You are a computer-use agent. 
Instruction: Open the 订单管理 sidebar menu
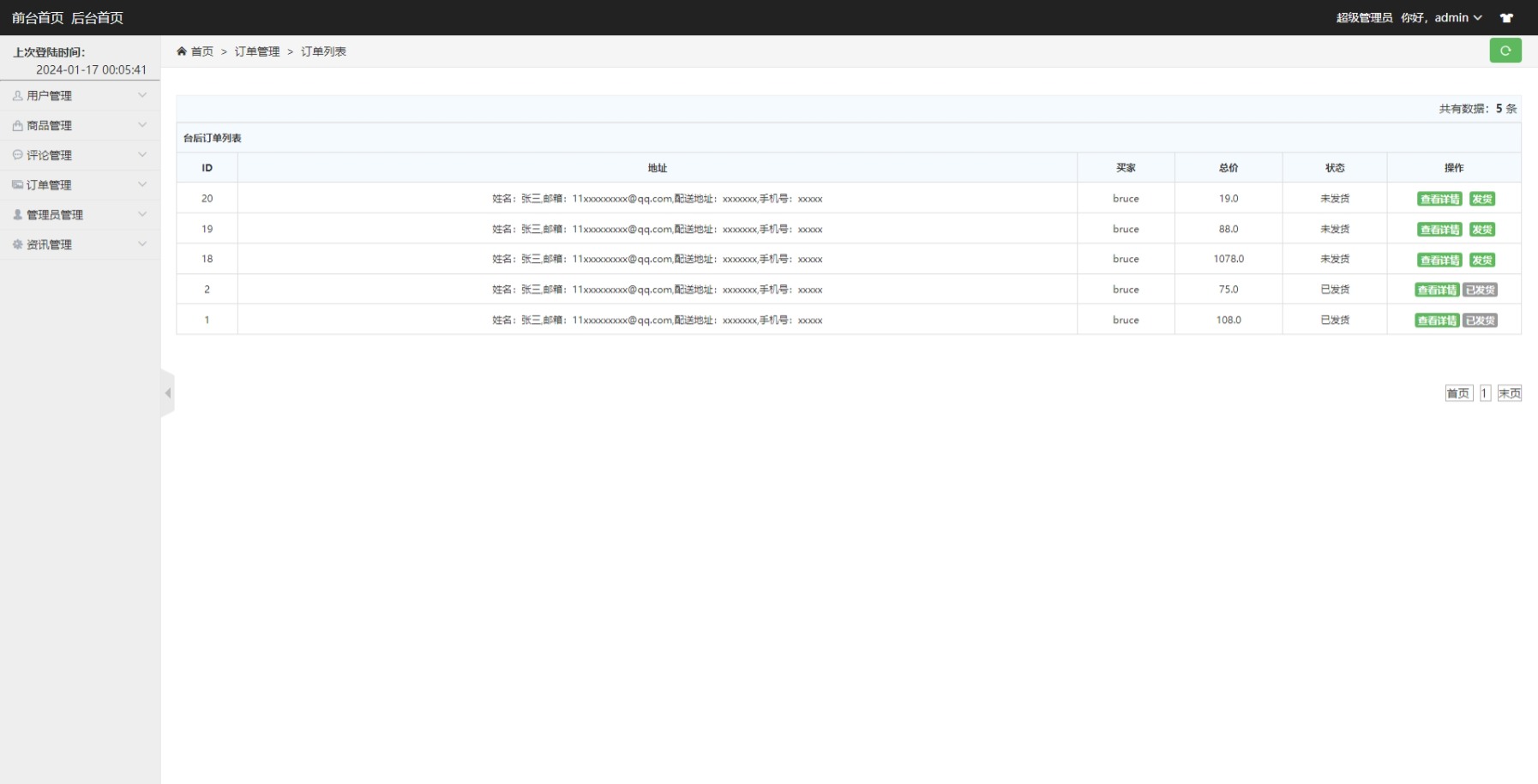[80, 185]
